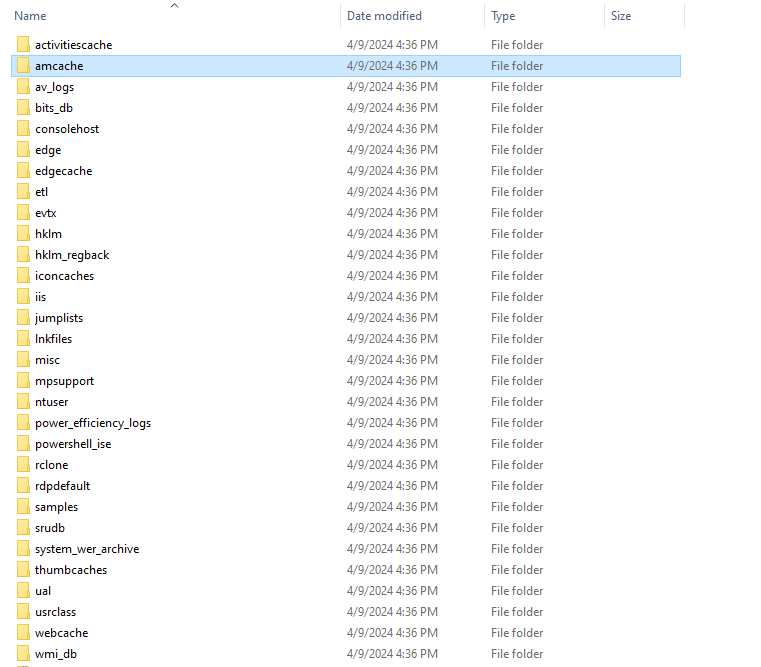Click the system_wer_archive folder icon

pyautogui.click(x=23, y=549)
